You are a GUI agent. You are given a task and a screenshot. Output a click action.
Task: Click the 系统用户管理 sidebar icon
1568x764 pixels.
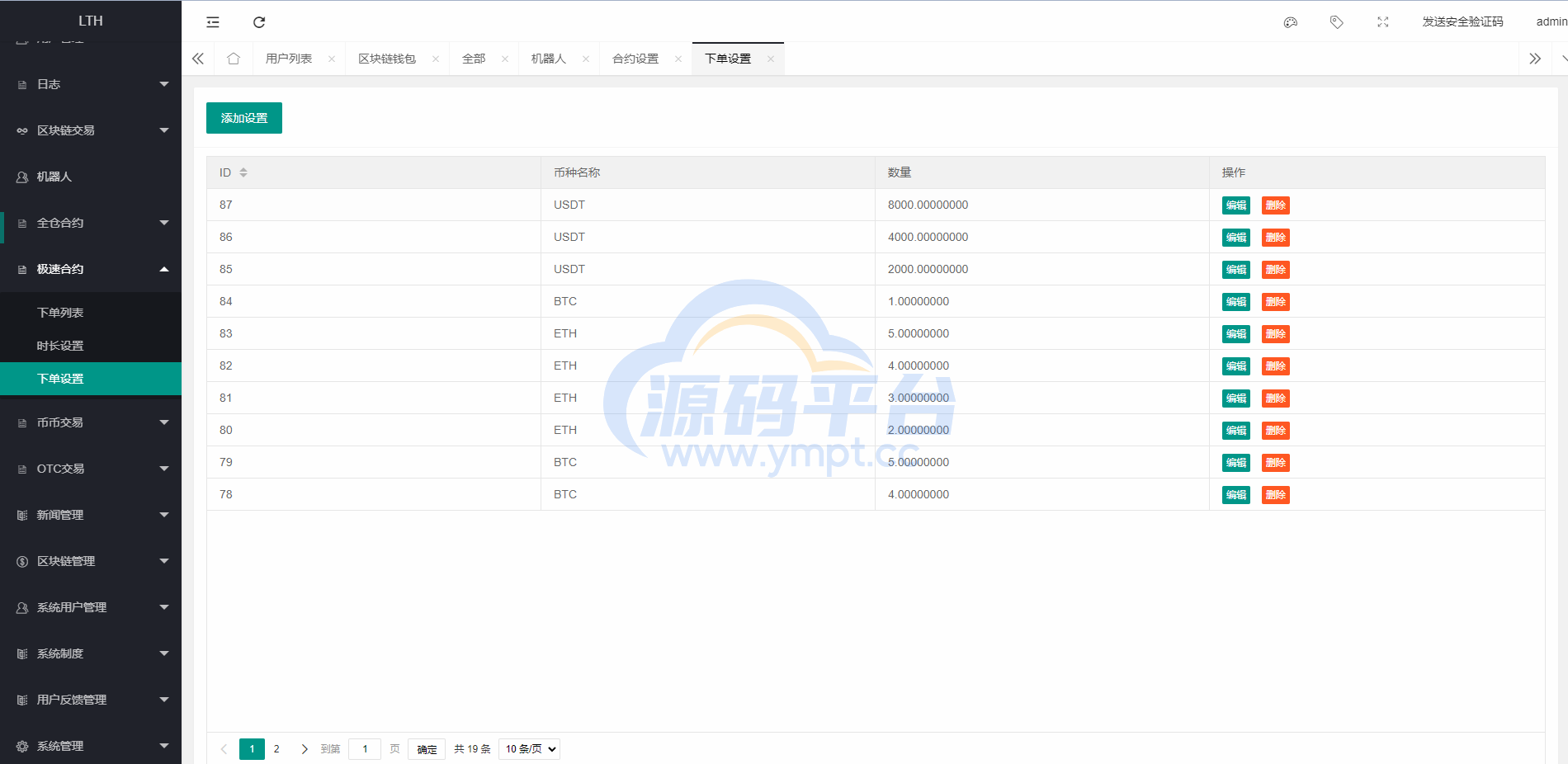point(22,608)
